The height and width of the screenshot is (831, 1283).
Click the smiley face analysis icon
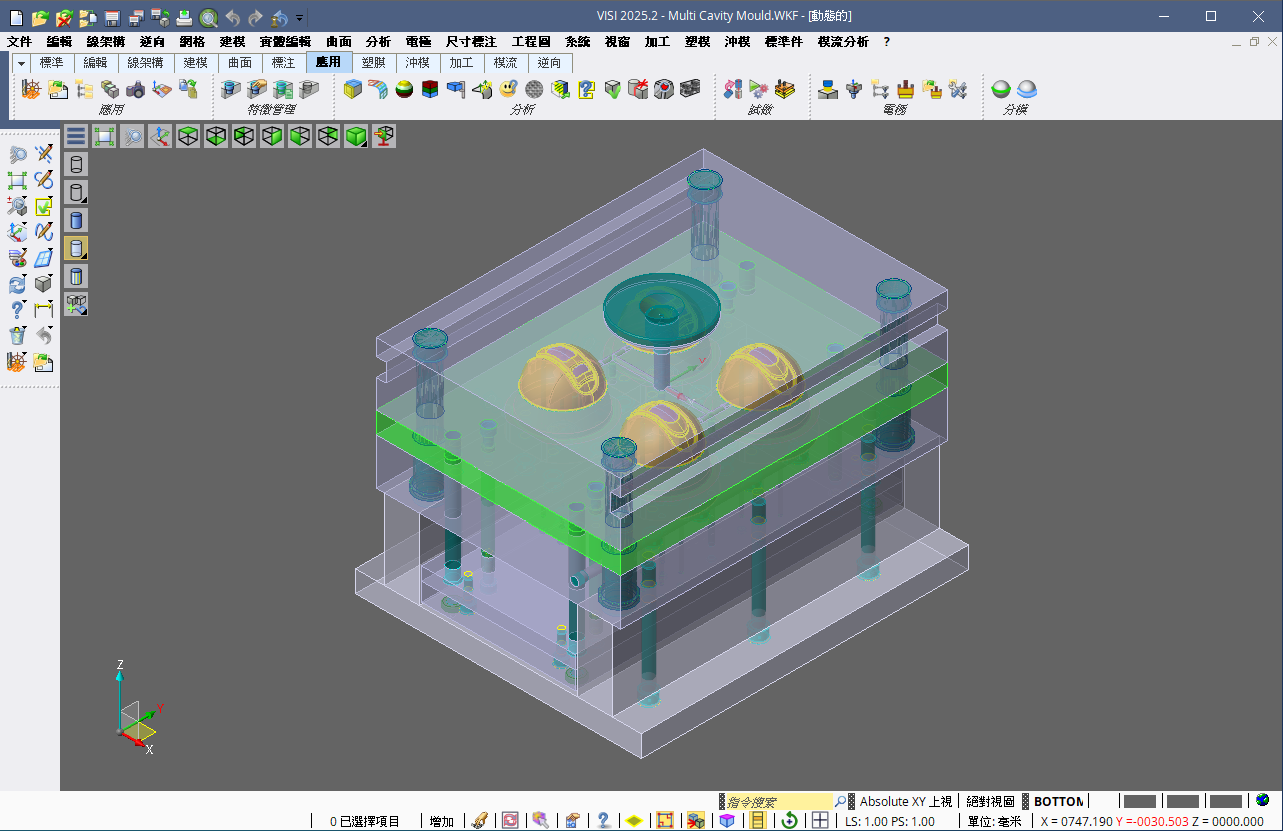click(x=508, y=89)
